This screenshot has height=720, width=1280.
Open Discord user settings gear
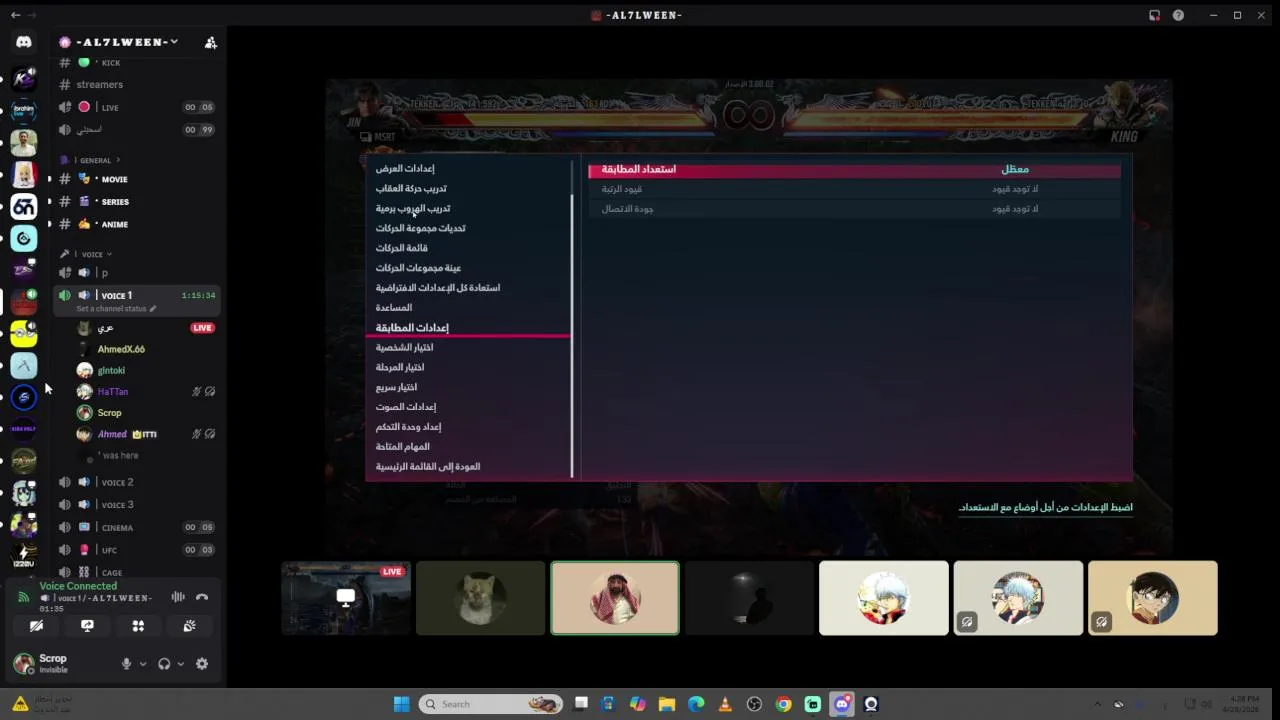pyautogui.click(x=202, y=664)
